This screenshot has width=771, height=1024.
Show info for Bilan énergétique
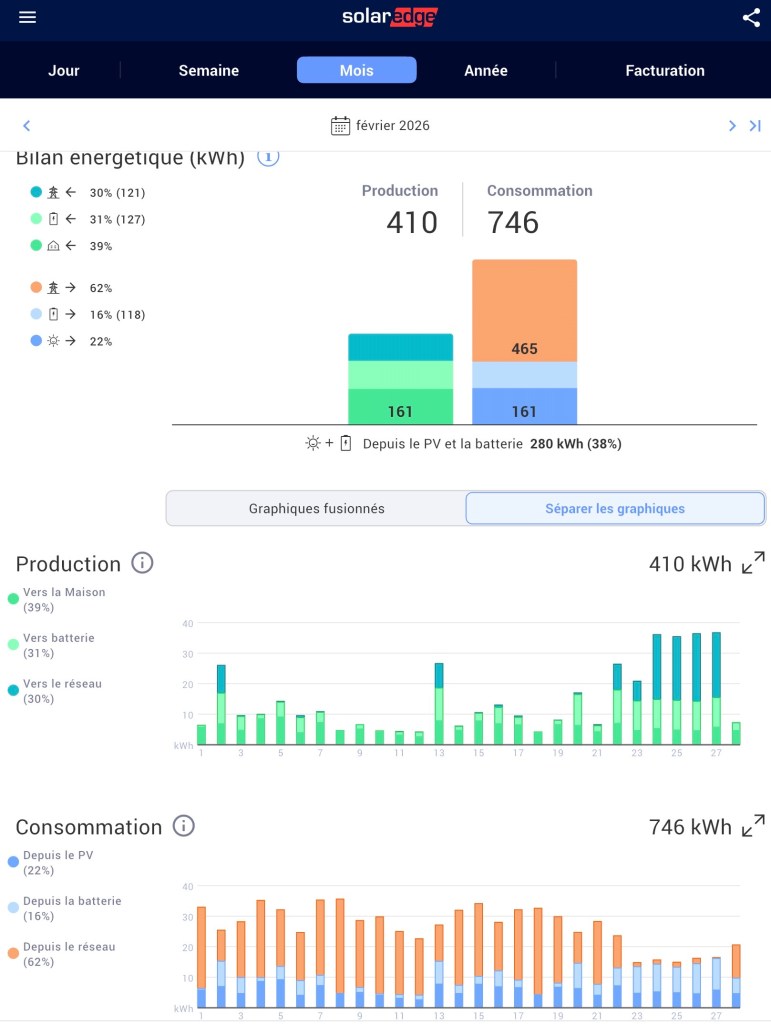click(x=268, y=157)
